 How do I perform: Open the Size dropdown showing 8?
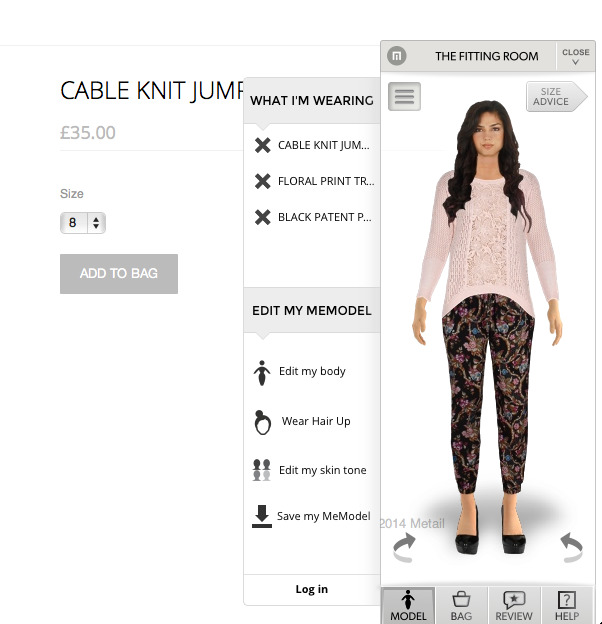click(x=83, y=222)
